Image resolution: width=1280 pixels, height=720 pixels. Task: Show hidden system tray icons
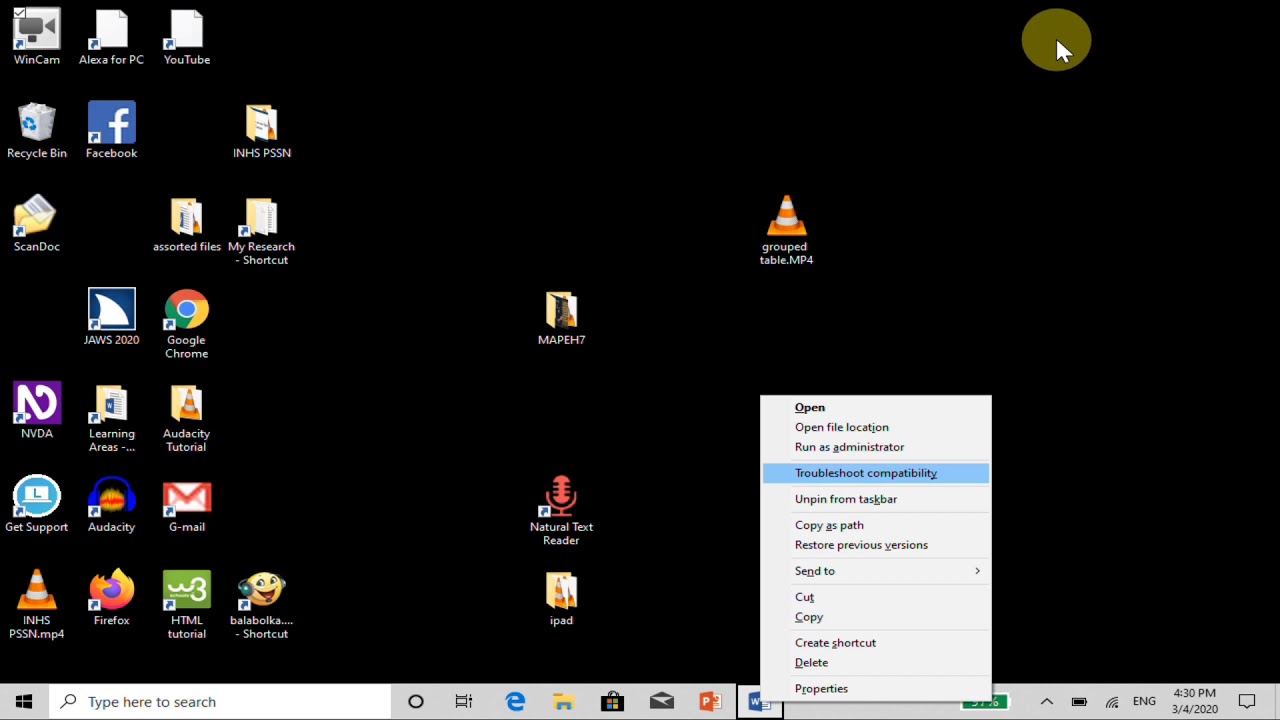(1046, 702)
